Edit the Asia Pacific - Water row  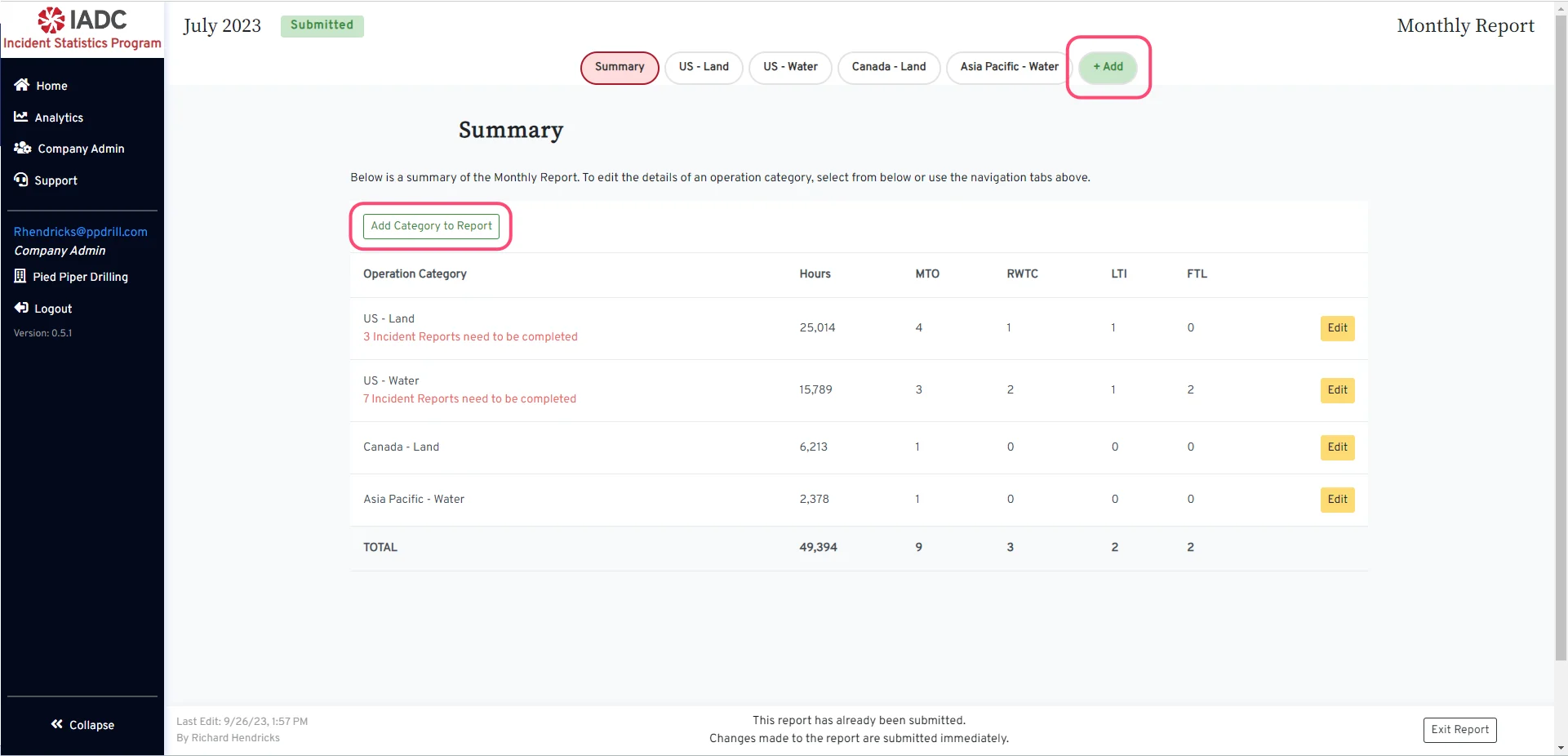pos(1337,500)
